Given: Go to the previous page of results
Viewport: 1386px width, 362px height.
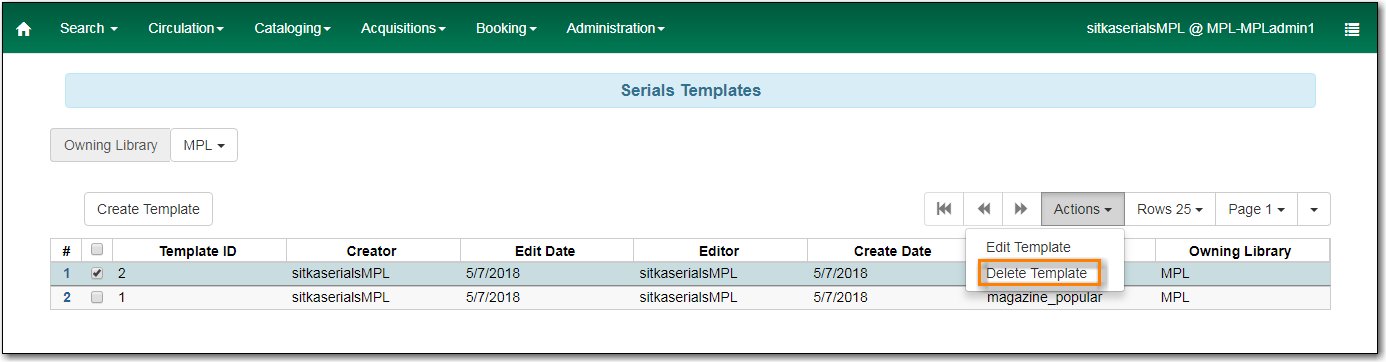Looking at the screenshot, I should tap(984, 209).
